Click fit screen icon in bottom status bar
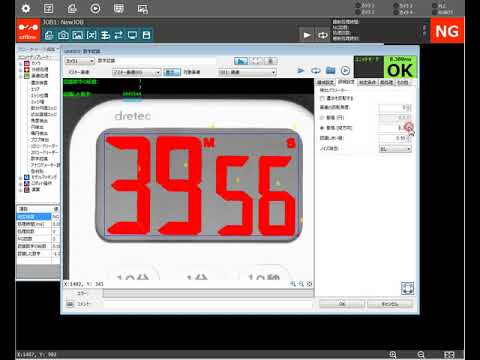480x360 pixels. pyautogui.click(x=449, y=355)
